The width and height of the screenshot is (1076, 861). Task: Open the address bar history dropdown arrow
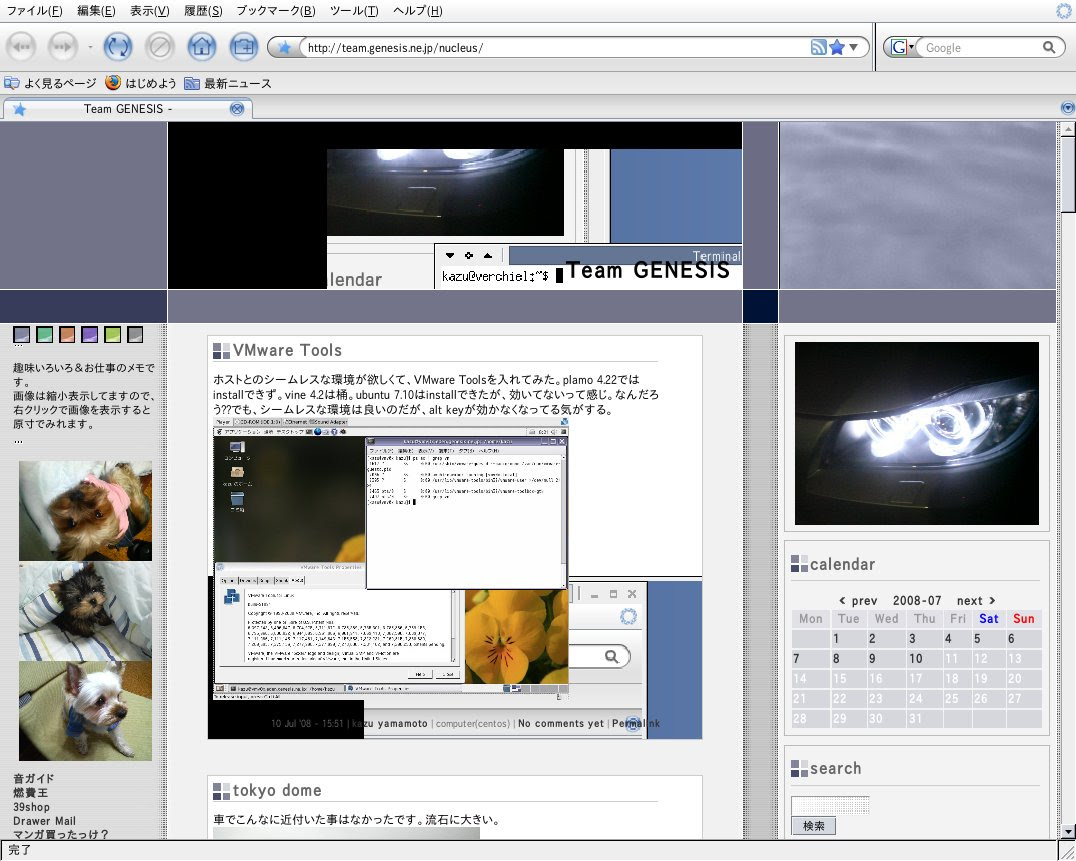pyautogui.click(x=854, y=47)
